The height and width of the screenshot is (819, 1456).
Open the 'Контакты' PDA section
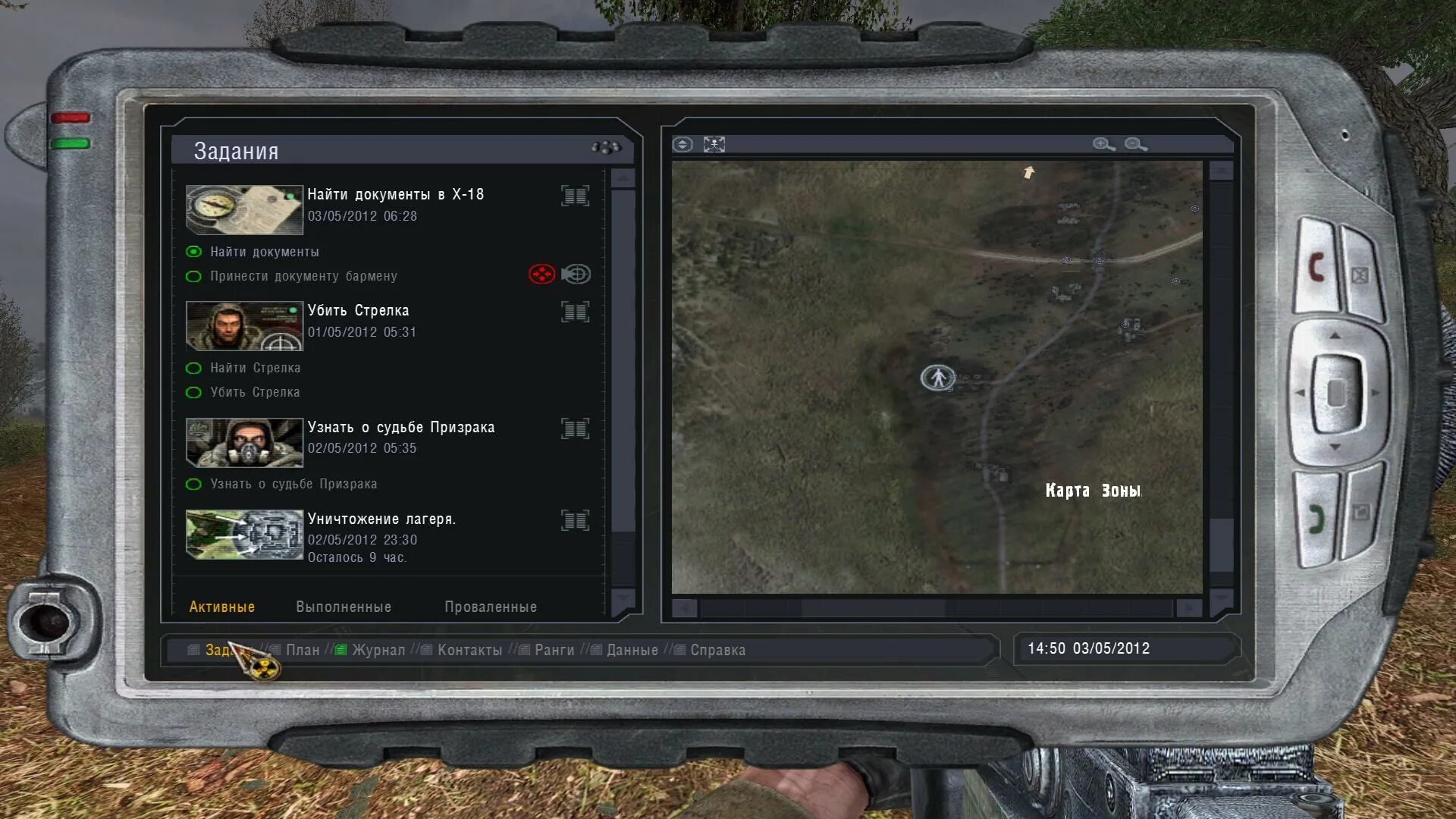pyautogui.click(x=469, y=650)
